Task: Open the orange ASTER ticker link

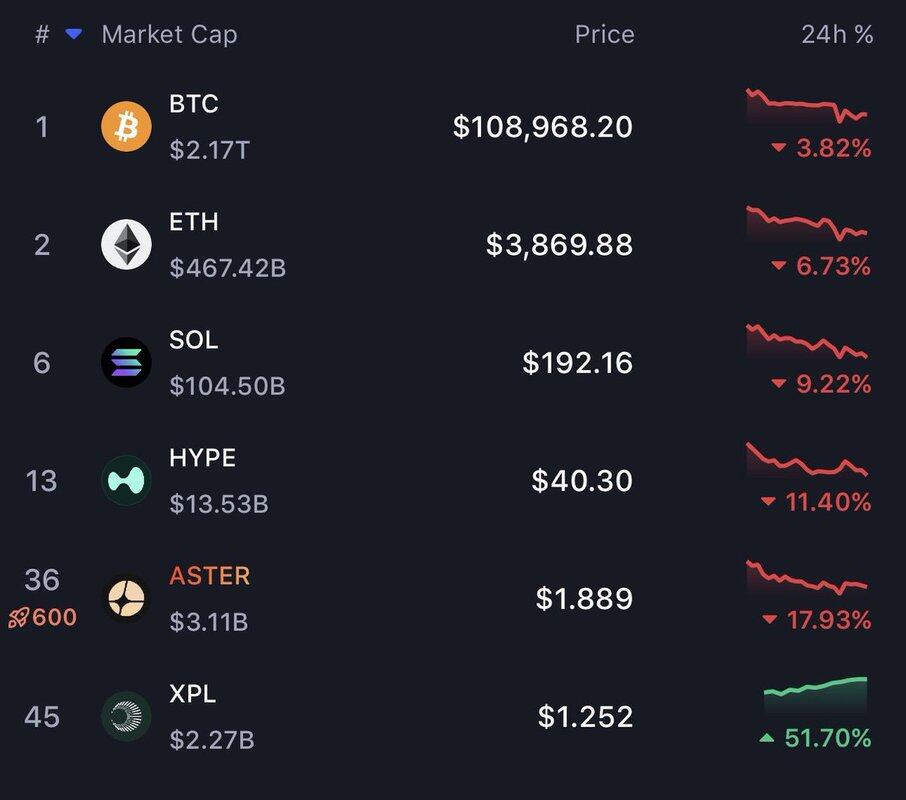Action: [x=210, y=576]
